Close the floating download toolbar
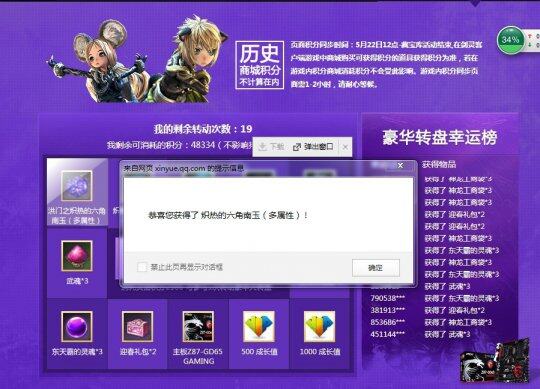This screenshot has width=540, height=389. [345, 147]
